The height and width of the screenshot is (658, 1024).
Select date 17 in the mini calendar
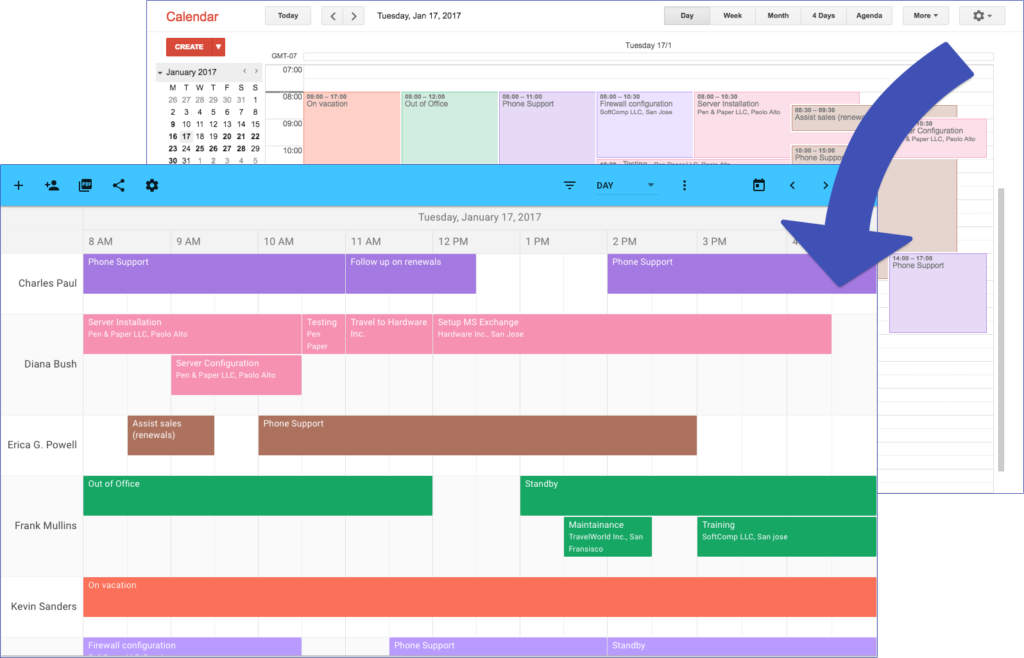(186, 134)
